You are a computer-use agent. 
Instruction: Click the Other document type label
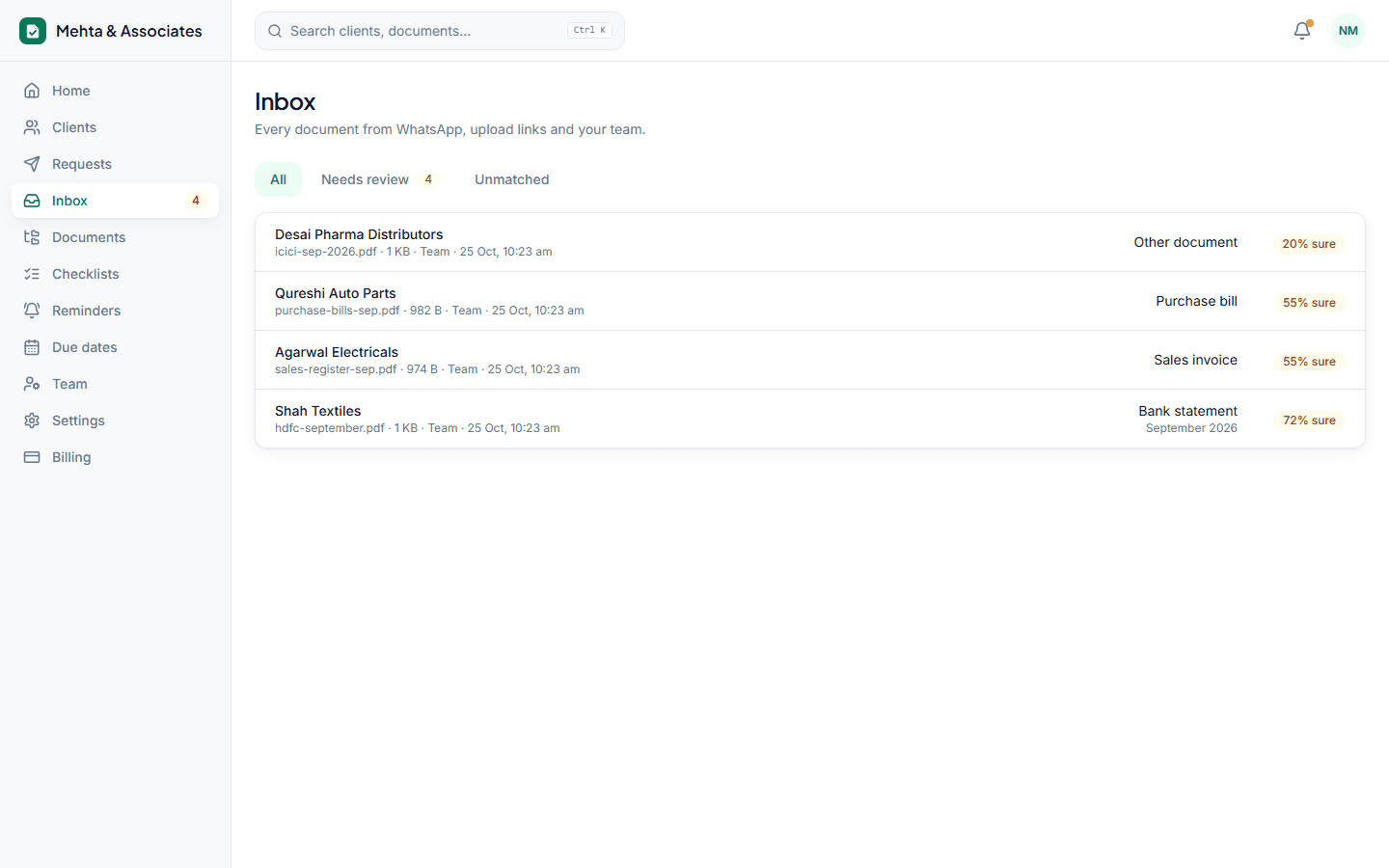coord(1185,242)
